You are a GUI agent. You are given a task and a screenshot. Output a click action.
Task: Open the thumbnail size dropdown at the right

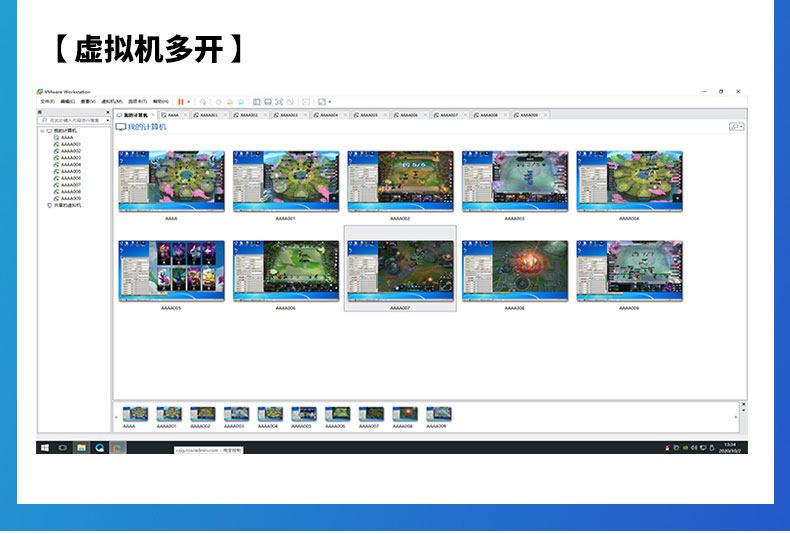tap(737, 127)
